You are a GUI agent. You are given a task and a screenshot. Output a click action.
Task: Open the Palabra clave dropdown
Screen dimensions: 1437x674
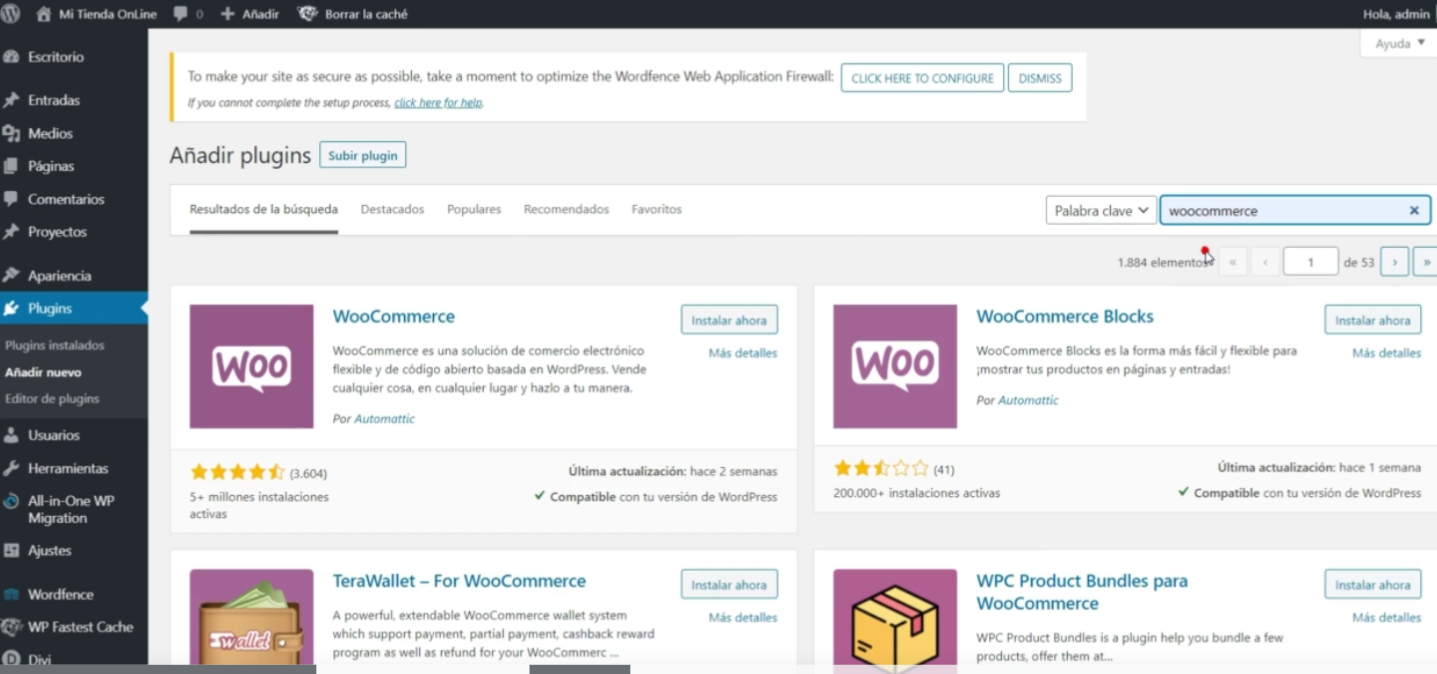tap(1101, 210)
